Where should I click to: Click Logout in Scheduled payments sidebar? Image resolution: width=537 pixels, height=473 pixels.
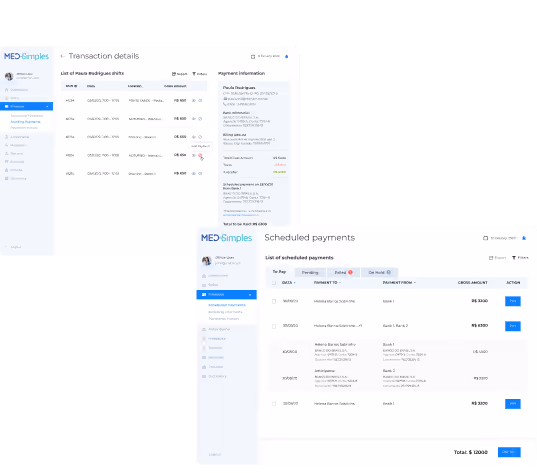click(x=215, y=455)
